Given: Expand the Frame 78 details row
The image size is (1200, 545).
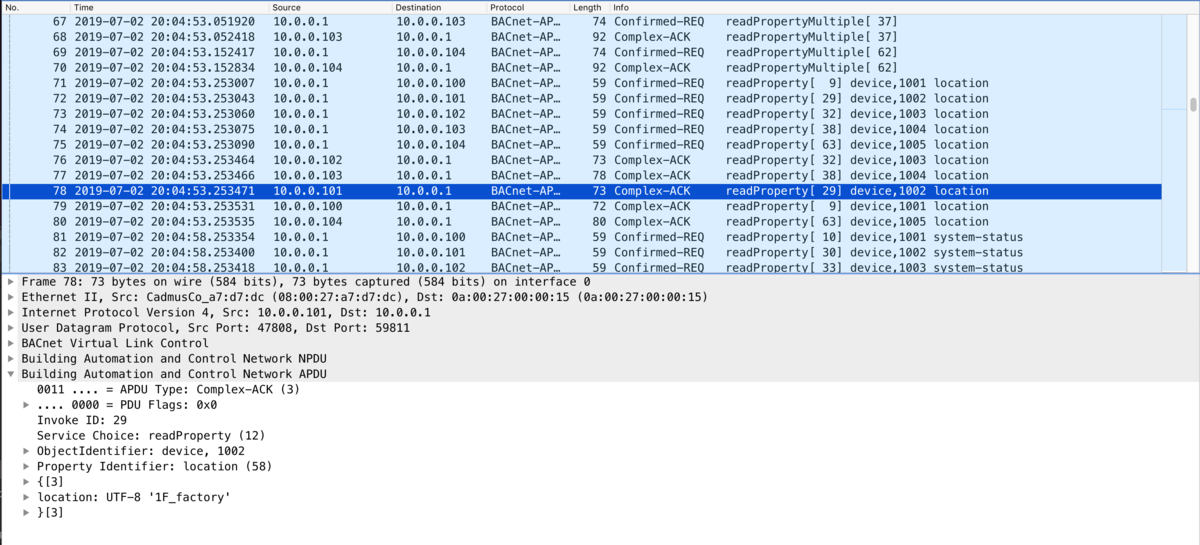Looking at the screenshot, I should pos(11,282).
